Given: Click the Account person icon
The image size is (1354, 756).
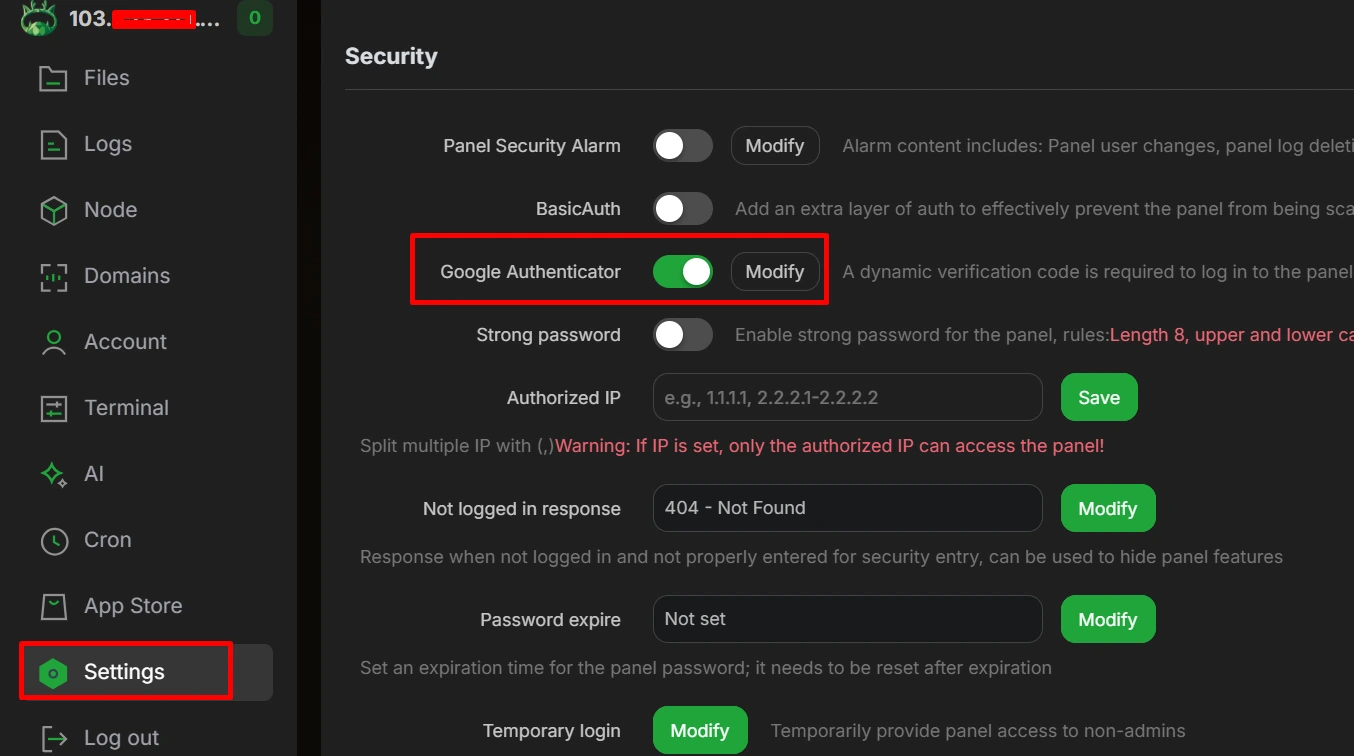Looking at the screenshot, I should (x=53, y=342).
